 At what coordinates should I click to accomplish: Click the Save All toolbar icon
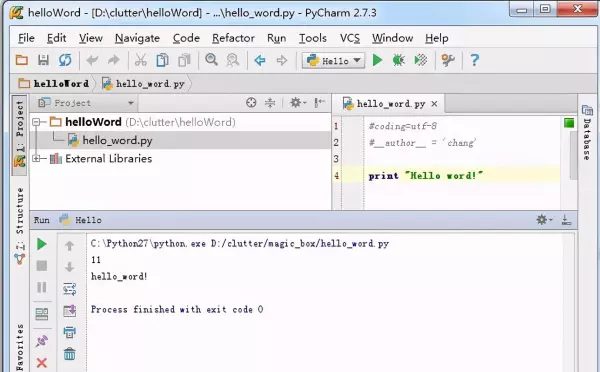[x=43, y=60]
